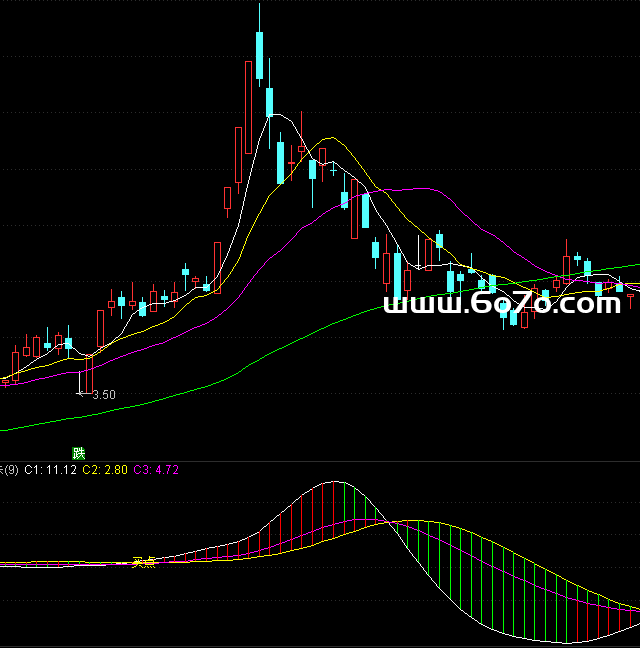Click the arrow pointing to the 3.50 low
640x648 pixels.
point(81,395)
